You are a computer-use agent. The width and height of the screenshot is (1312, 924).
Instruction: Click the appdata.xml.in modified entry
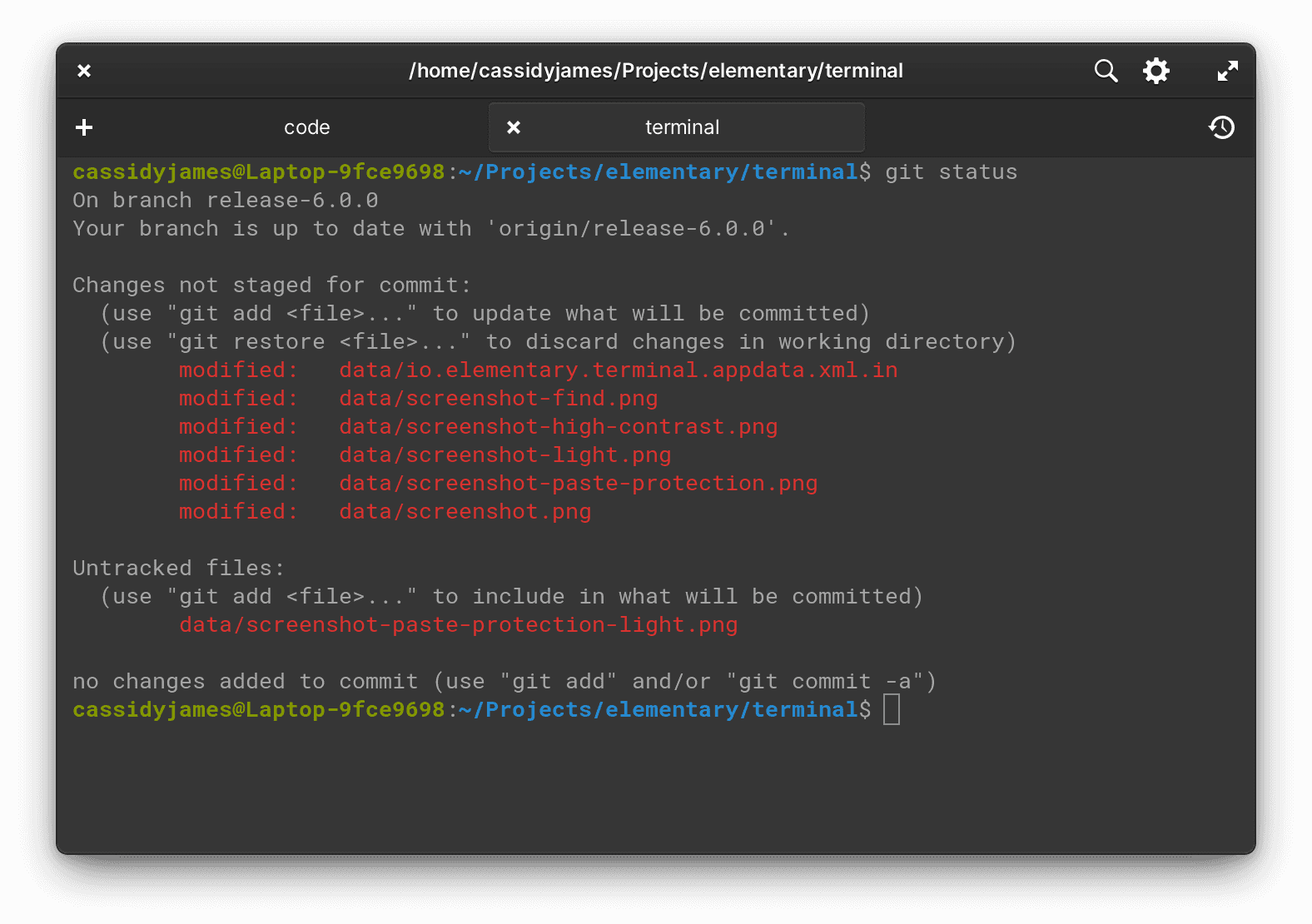618,370
